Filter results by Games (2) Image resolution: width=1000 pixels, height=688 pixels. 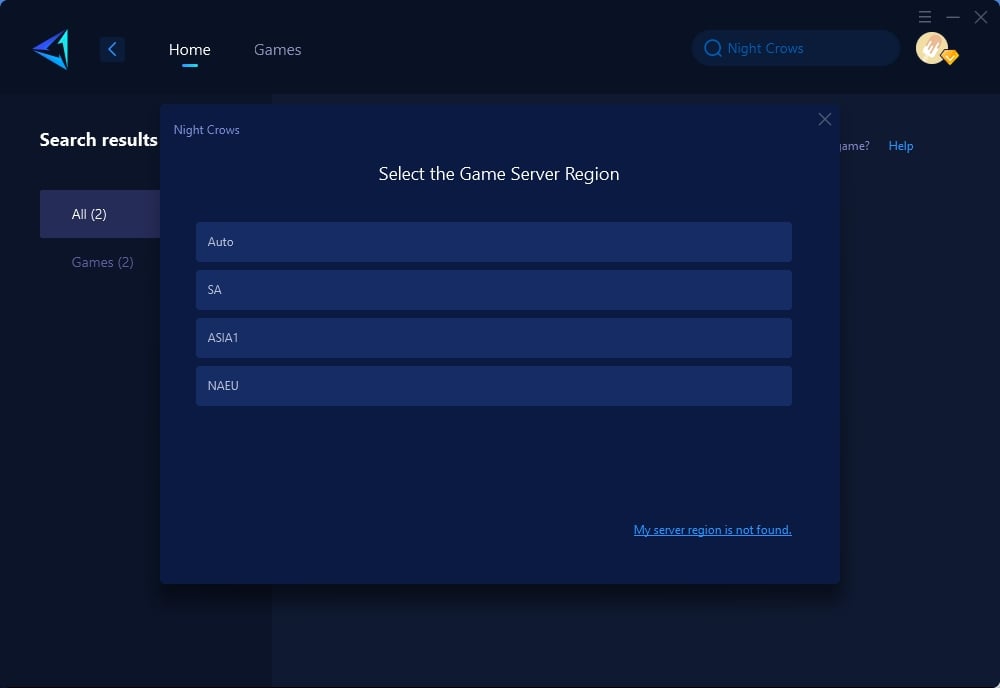tap(102, 262)
